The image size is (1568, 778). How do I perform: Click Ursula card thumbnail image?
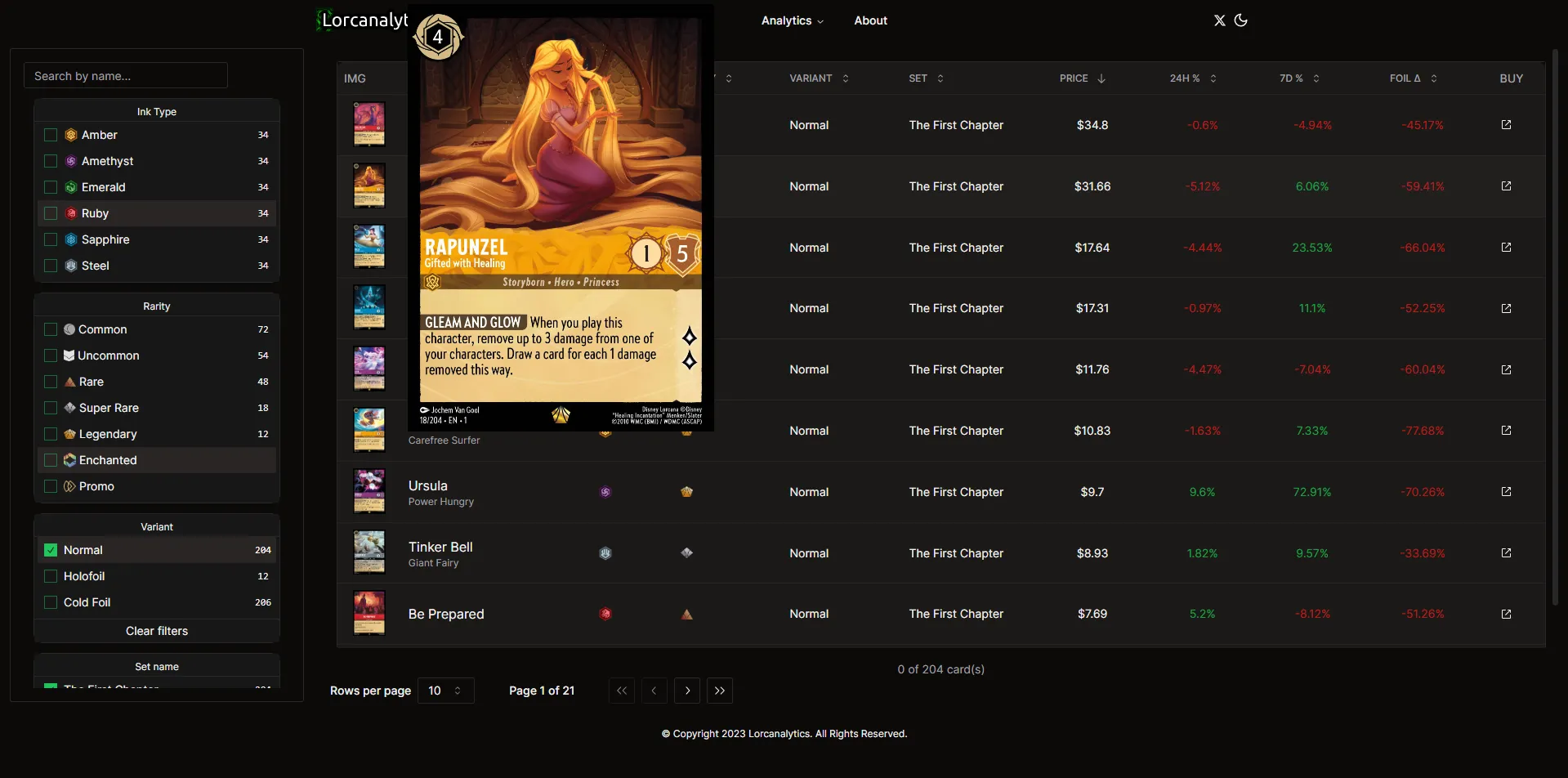click(369, 491)
